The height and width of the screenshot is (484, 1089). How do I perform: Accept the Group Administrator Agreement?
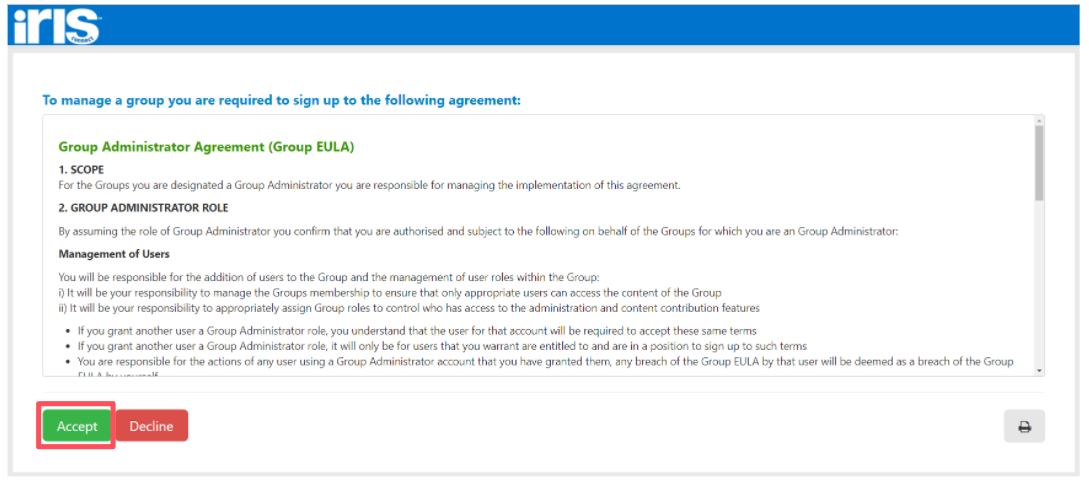coord(76,426)
